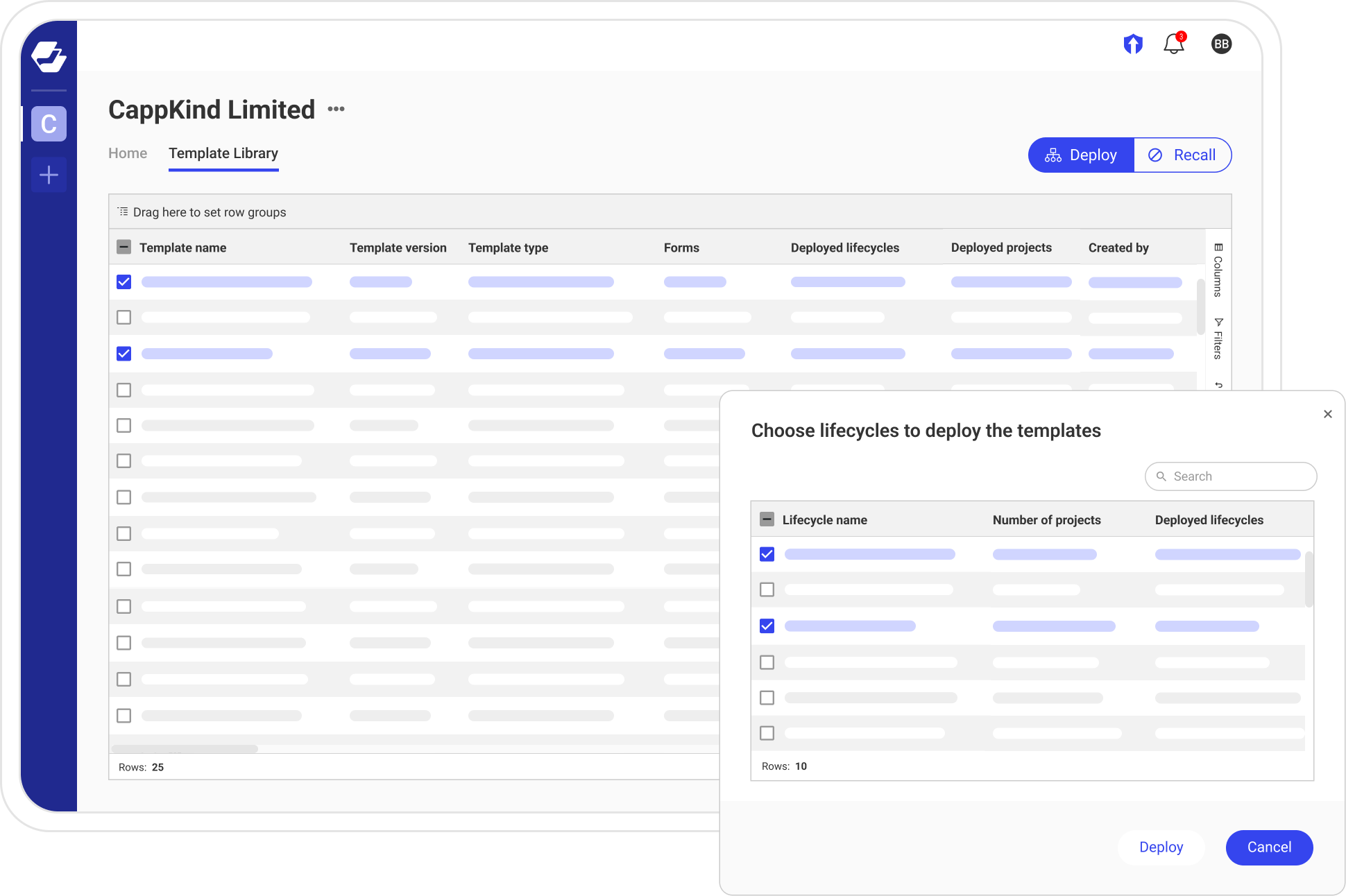The height and width of the screenshot is (896, 1346).
Task: Toggle the select-all lifecycles checkbox
Action: coord(767,518)
